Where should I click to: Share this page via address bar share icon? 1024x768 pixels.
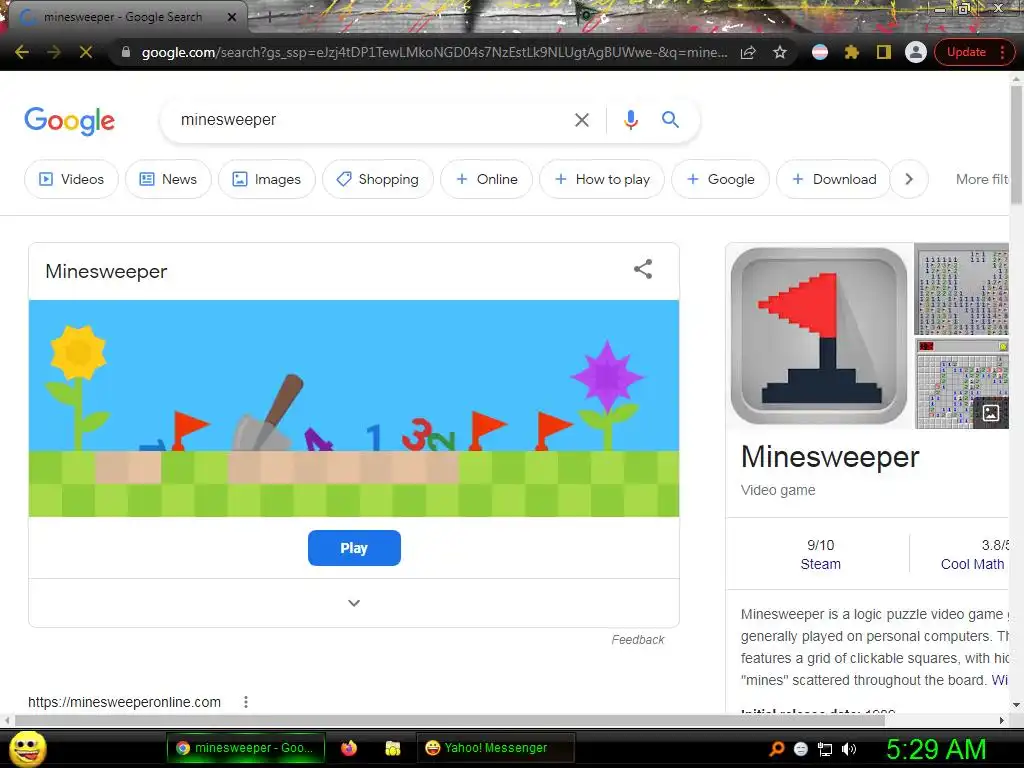(x=748, y=52)
